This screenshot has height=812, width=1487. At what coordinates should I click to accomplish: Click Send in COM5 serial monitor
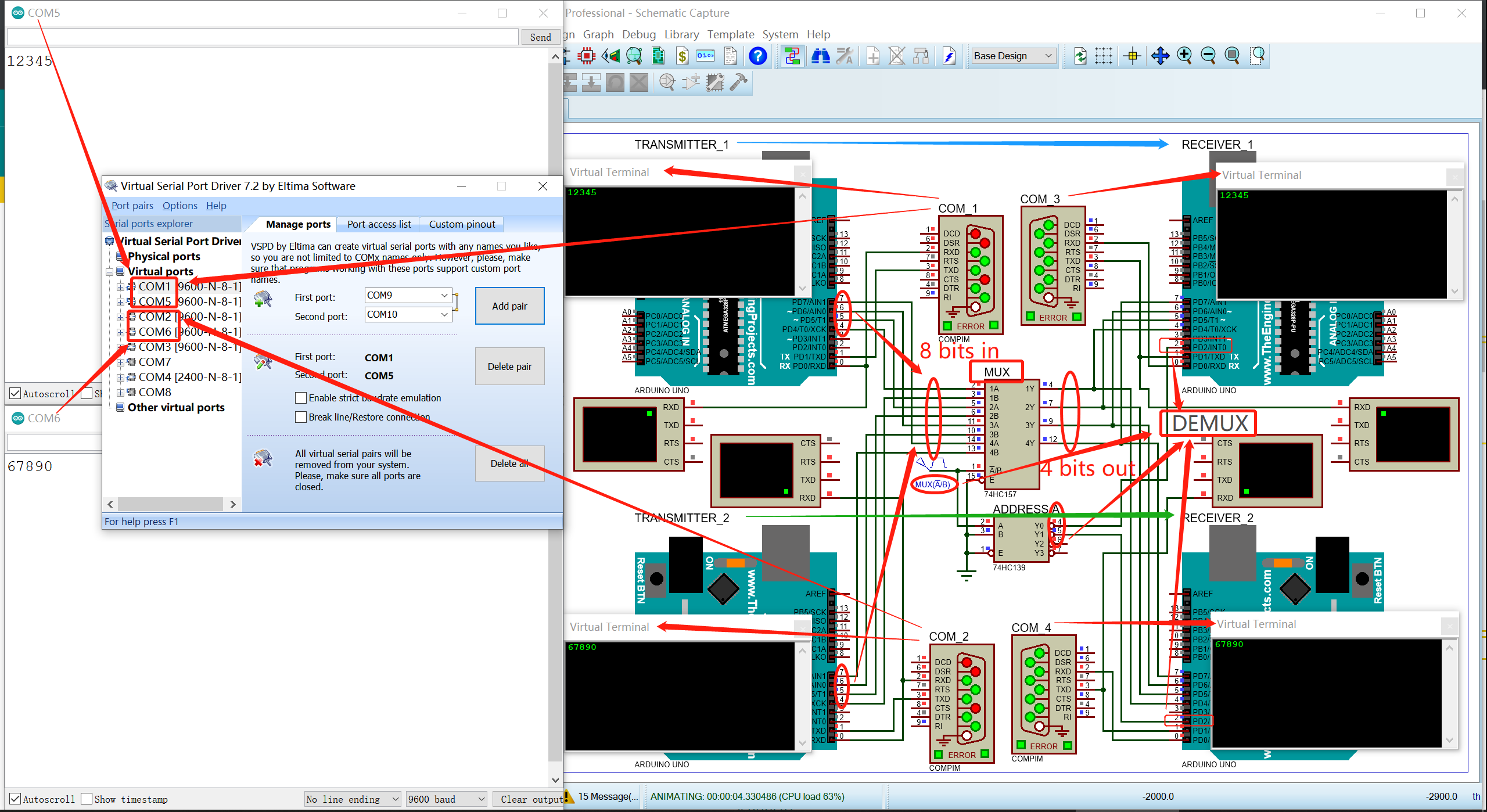[x=540, y=37]
